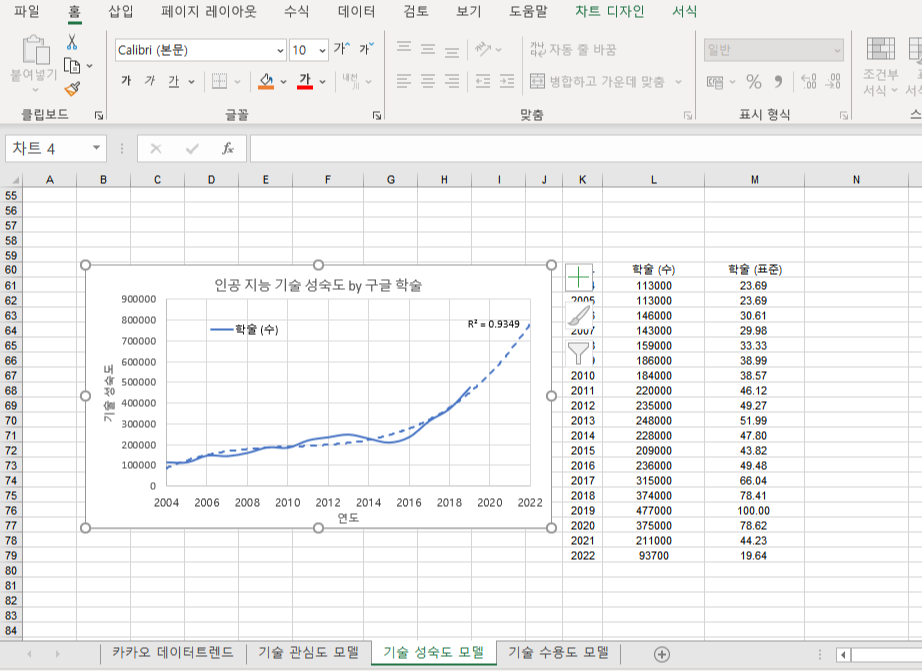Click the decrease indent icon
Screen dimensions: 922x671
click(x=483, y=81)
